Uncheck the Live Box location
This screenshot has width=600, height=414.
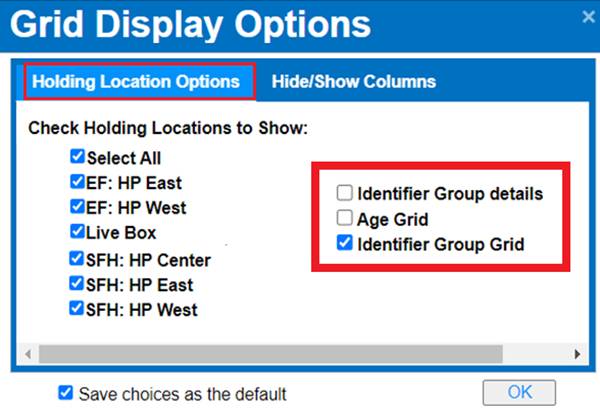pos(77,231)
